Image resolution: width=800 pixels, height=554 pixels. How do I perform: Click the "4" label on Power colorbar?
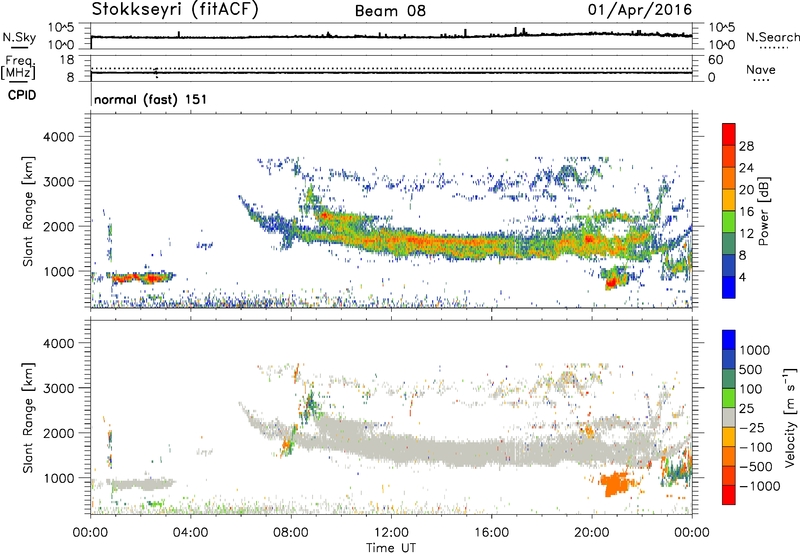742,277
